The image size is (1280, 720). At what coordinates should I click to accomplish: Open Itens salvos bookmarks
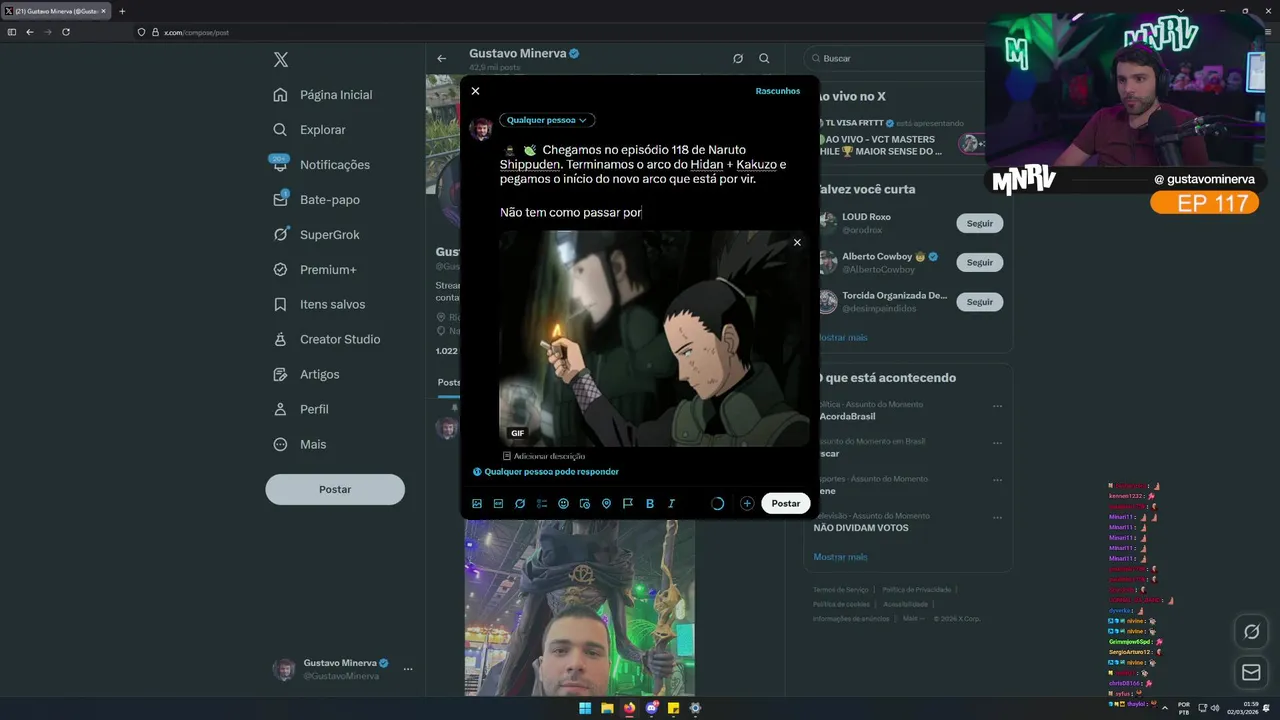[x=319, y=305]
